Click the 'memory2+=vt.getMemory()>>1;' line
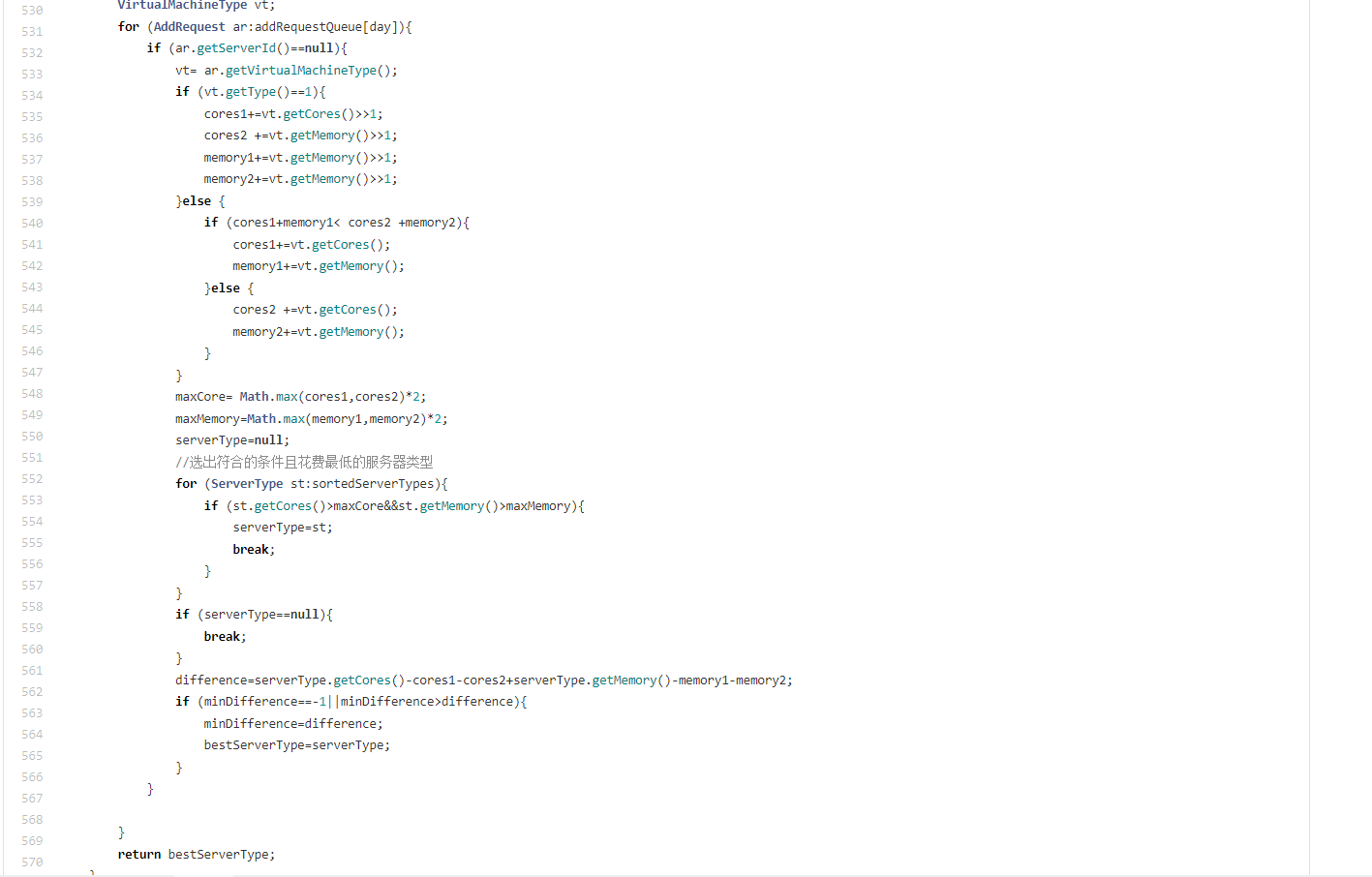The width and height of the screenshot is (1372, 877). 301,179
